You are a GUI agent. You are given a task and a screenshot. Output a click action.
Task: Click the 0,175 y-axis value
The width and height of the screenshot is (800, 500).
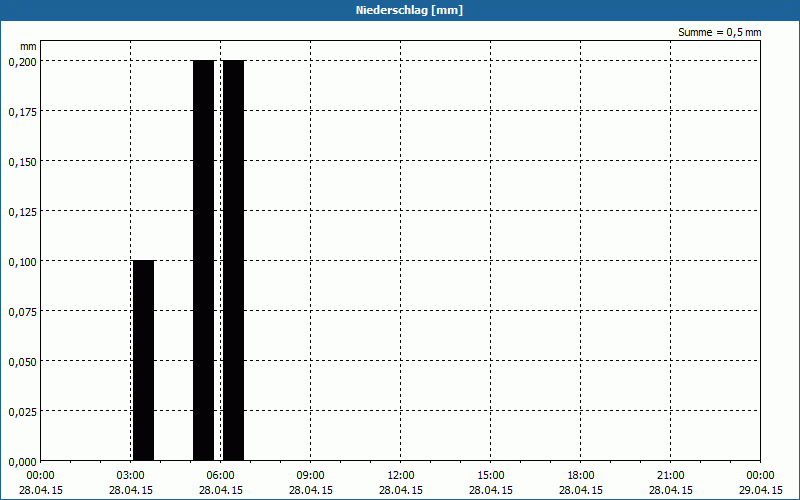(x=22, y=112)
